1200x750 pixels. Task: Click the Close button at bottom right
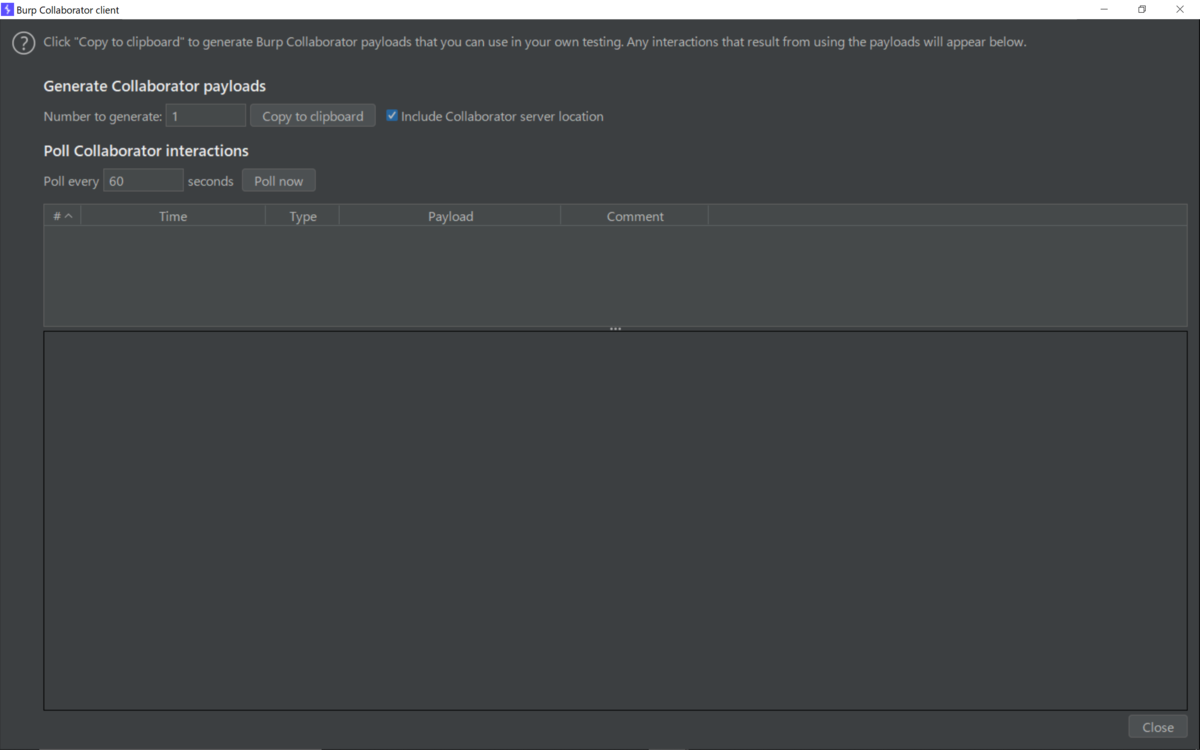[x=1158, y=727]
